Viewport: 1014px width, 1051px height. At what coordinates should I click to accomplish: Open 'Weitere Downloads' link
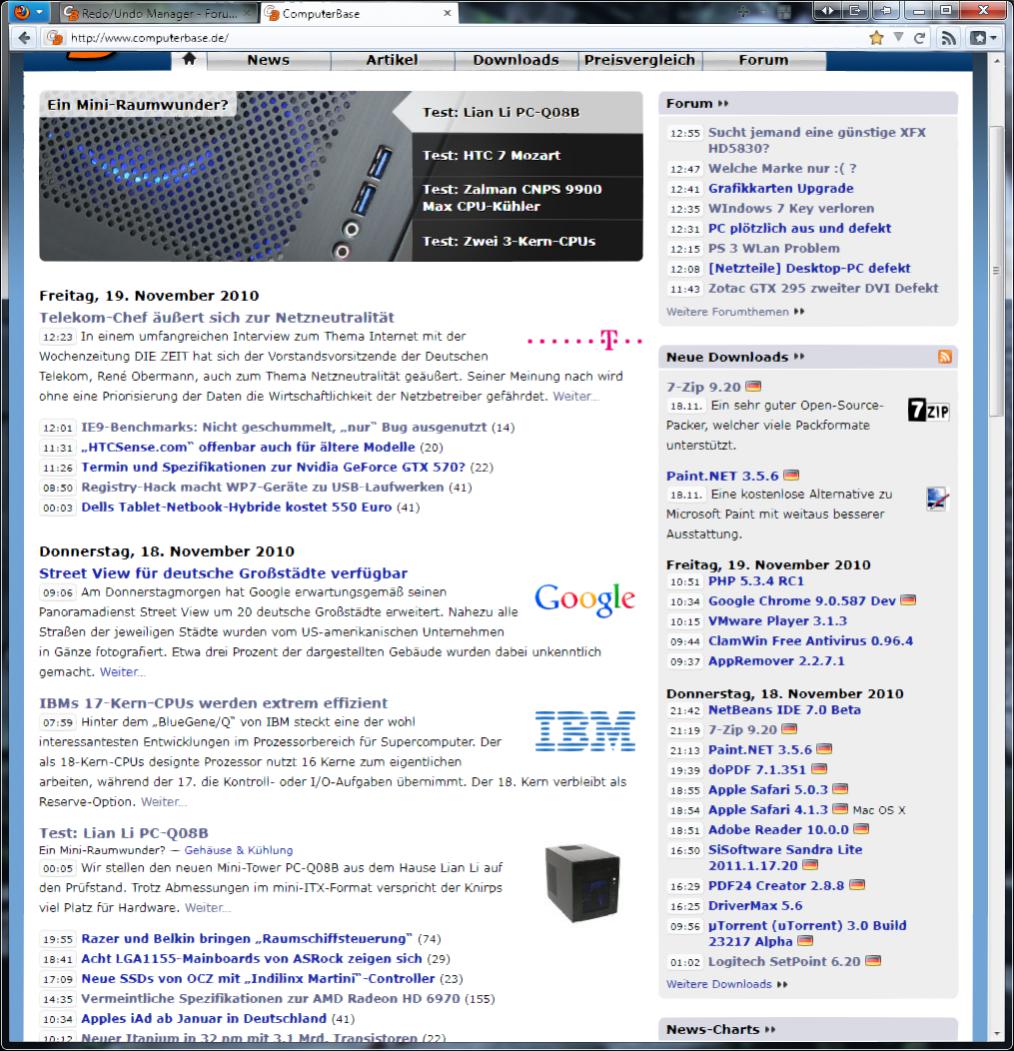point(726,984)
